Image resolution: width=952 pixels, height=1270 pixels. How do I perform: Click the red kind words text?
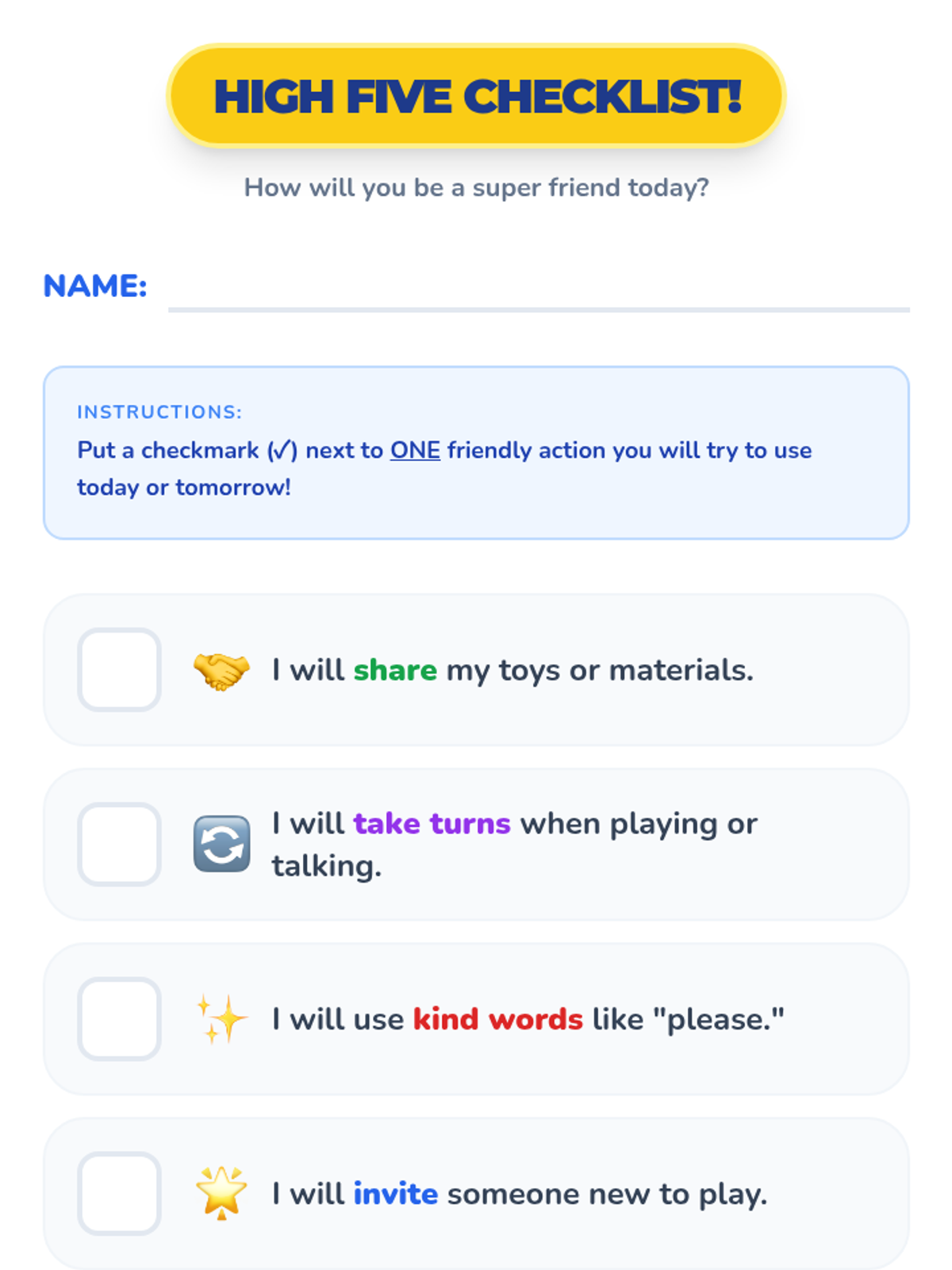click(497, 1019)
